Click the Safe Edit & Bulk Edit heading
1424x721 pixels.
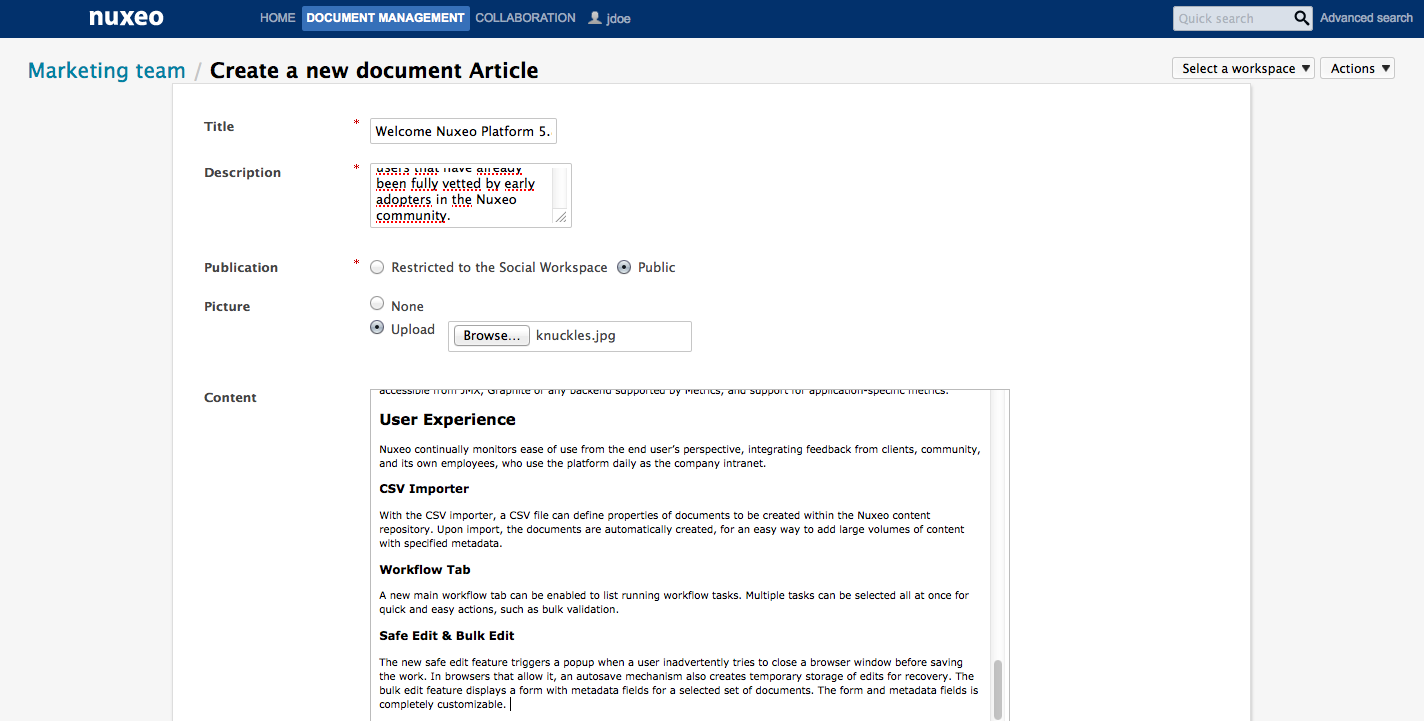tap(447, 636)
